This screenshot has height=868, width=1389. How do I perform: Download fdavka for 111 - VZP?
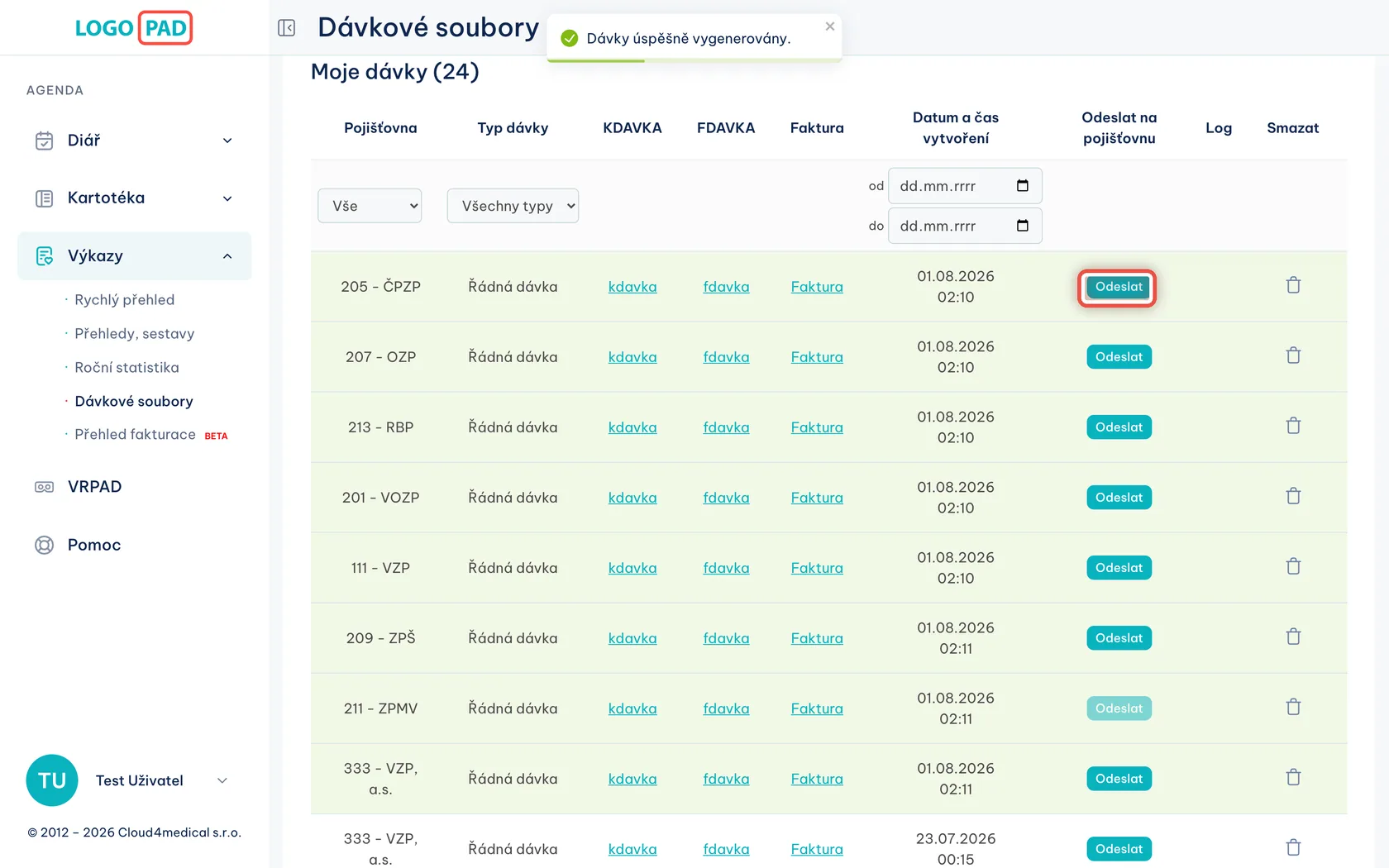(726, 568)
